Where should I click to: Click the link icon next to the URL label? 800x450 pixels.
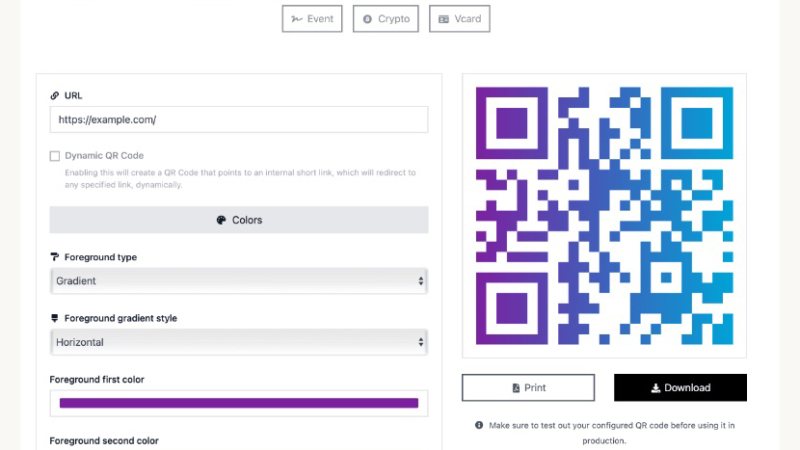[55, 95]
